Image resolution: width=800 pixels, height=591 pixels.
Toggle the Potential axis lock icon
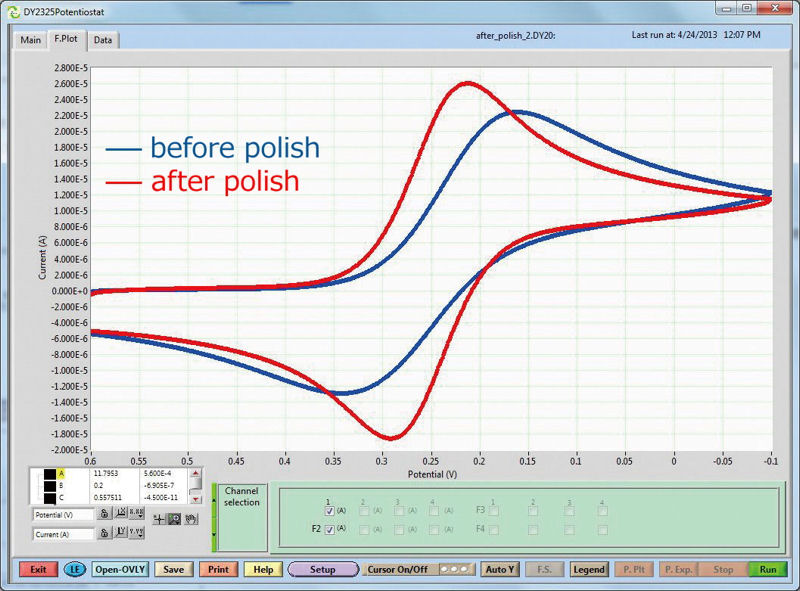[x=102, y=513]
